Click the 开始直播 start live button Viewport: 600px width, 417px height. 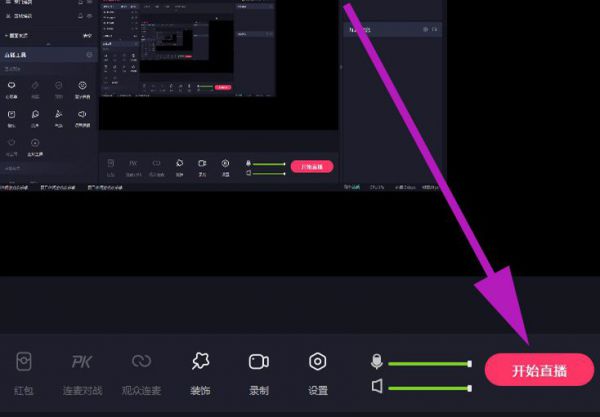pyautogui.click(x=539, y=370)
